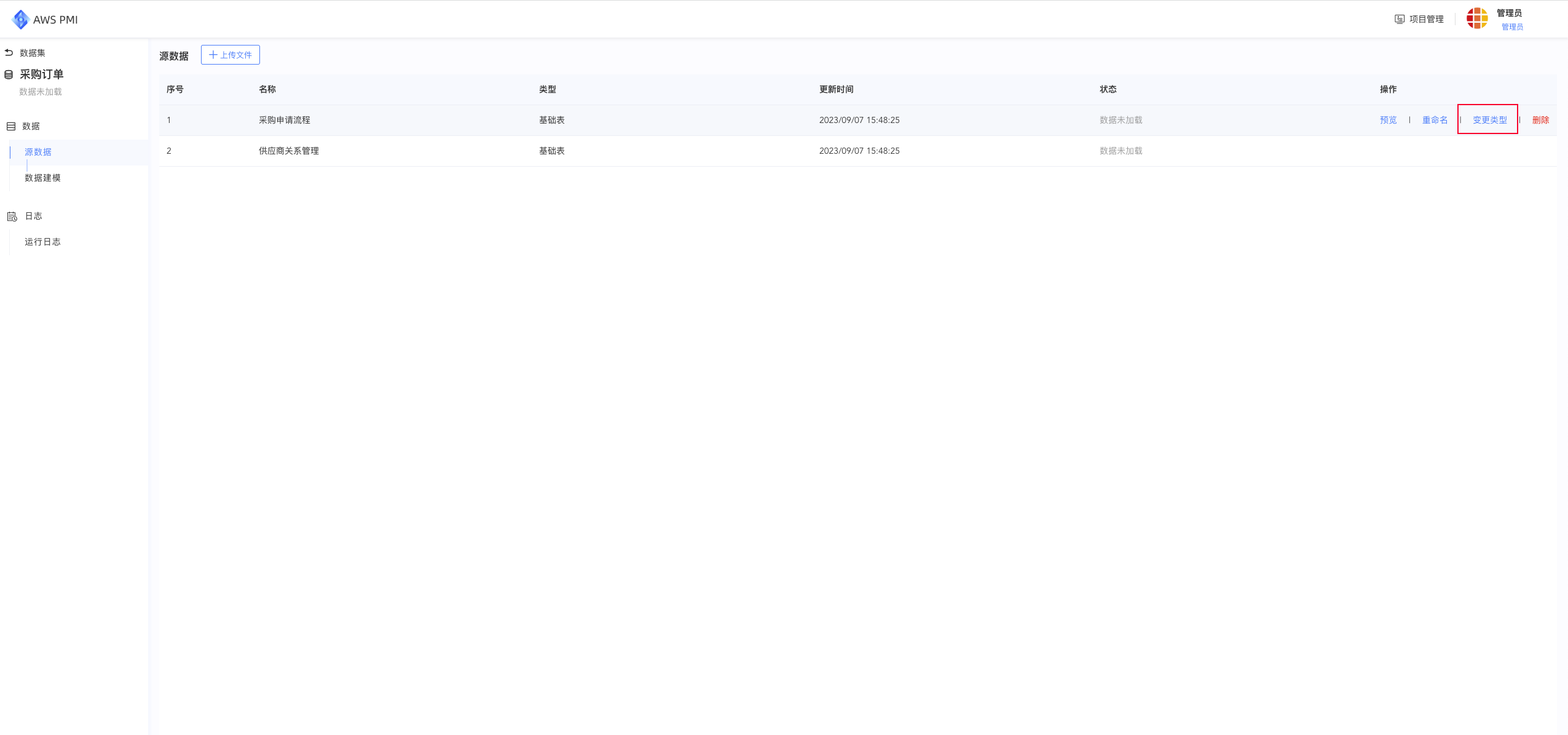Open 数据建模 in the sidebar
Screen dimensions: 1568x735
click(42, 178)
